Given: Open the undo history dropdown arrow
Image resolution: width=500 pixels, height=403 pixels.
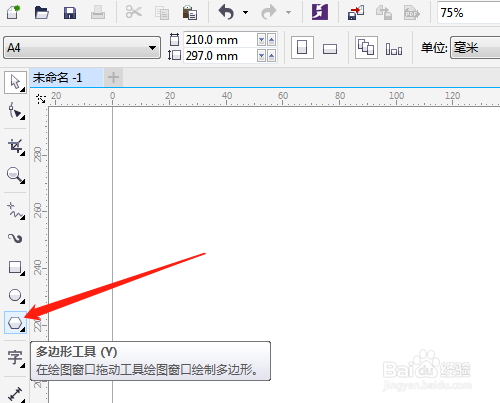Looking at the screenshot, I should [x=245, y=13].
